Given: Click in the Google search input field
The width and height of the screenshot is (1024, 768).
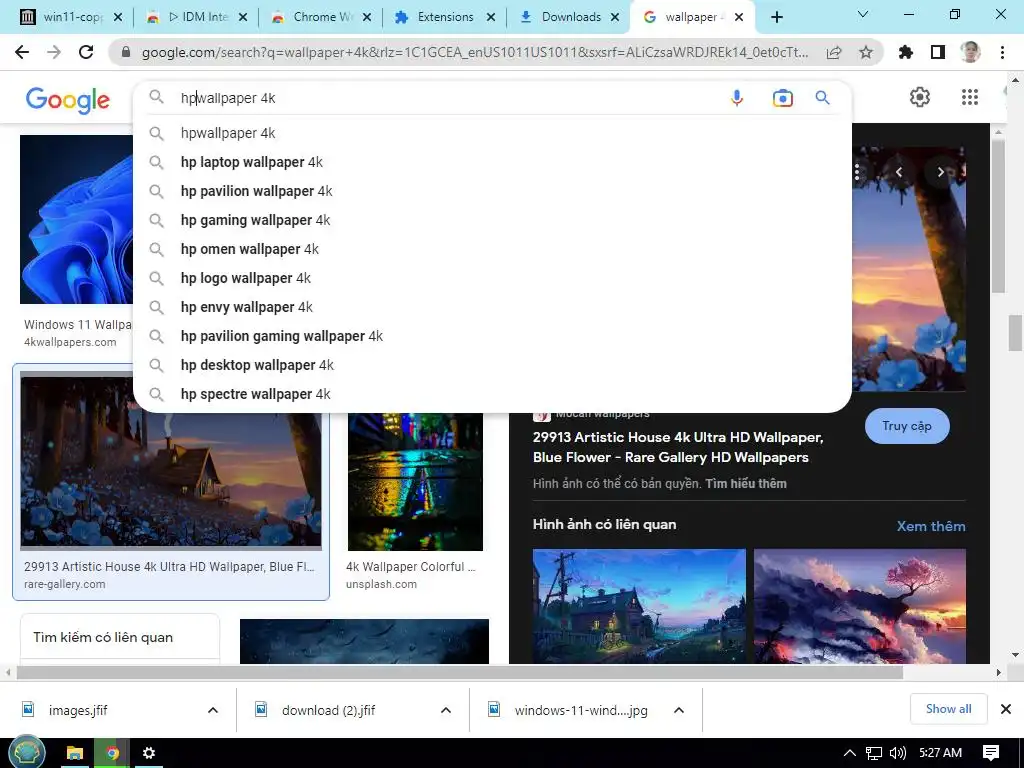Looking at the screenshot, I should (451, 98).
